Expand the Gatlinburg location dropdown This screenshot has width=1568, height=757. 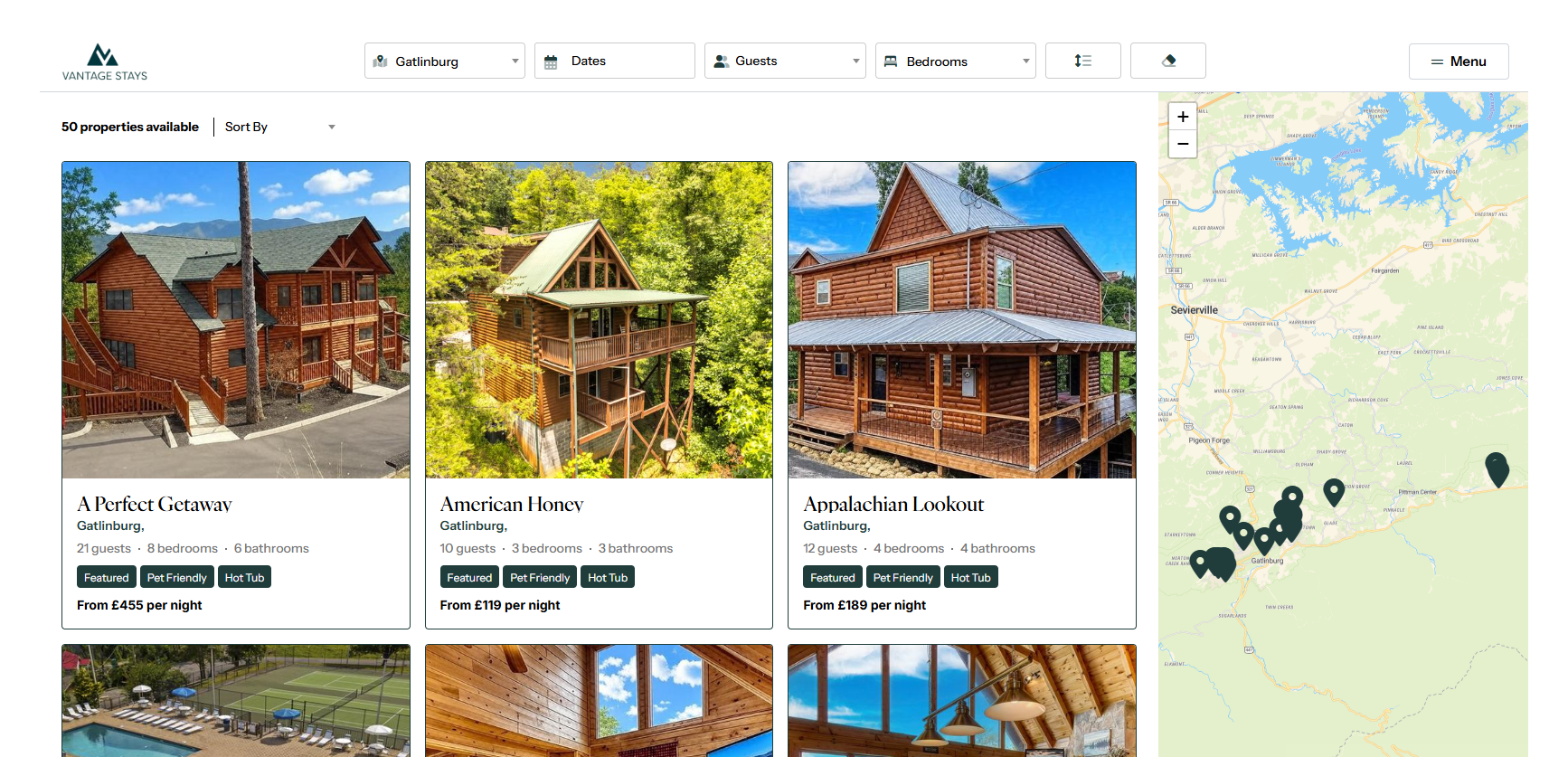445,61
